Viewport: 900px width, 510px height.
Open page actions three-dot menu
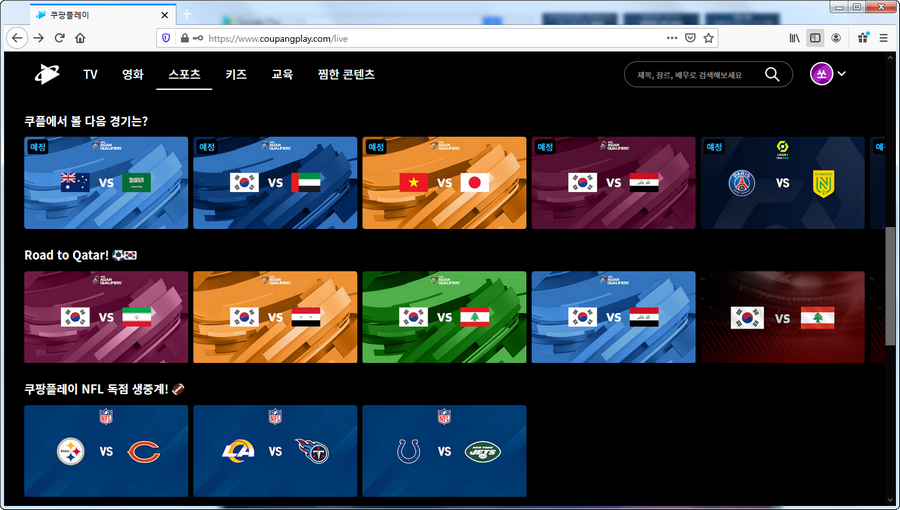tap(672, 38)
